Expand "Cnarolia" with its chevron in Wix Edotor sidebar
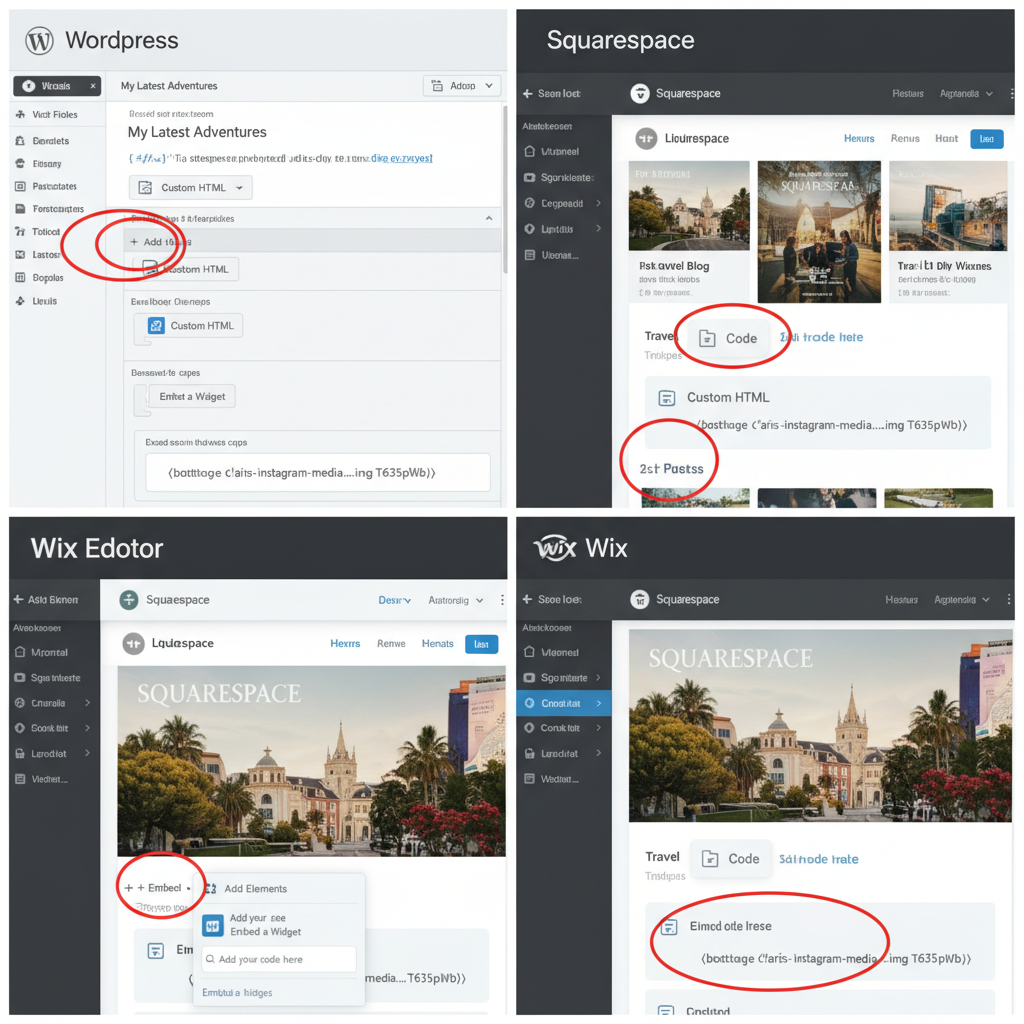The width and height of the screenshot is (1024, 1024). (x=88, y=703)
